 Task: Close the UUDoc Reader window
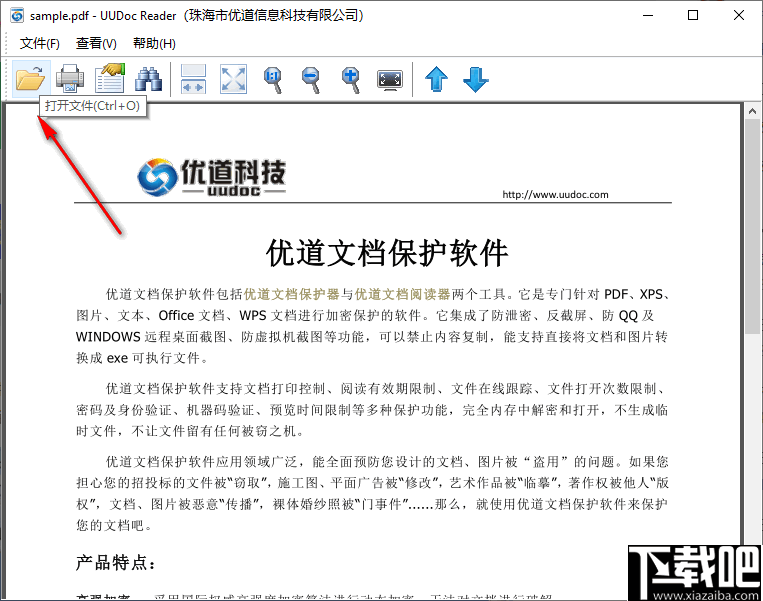tap(739, 16)
